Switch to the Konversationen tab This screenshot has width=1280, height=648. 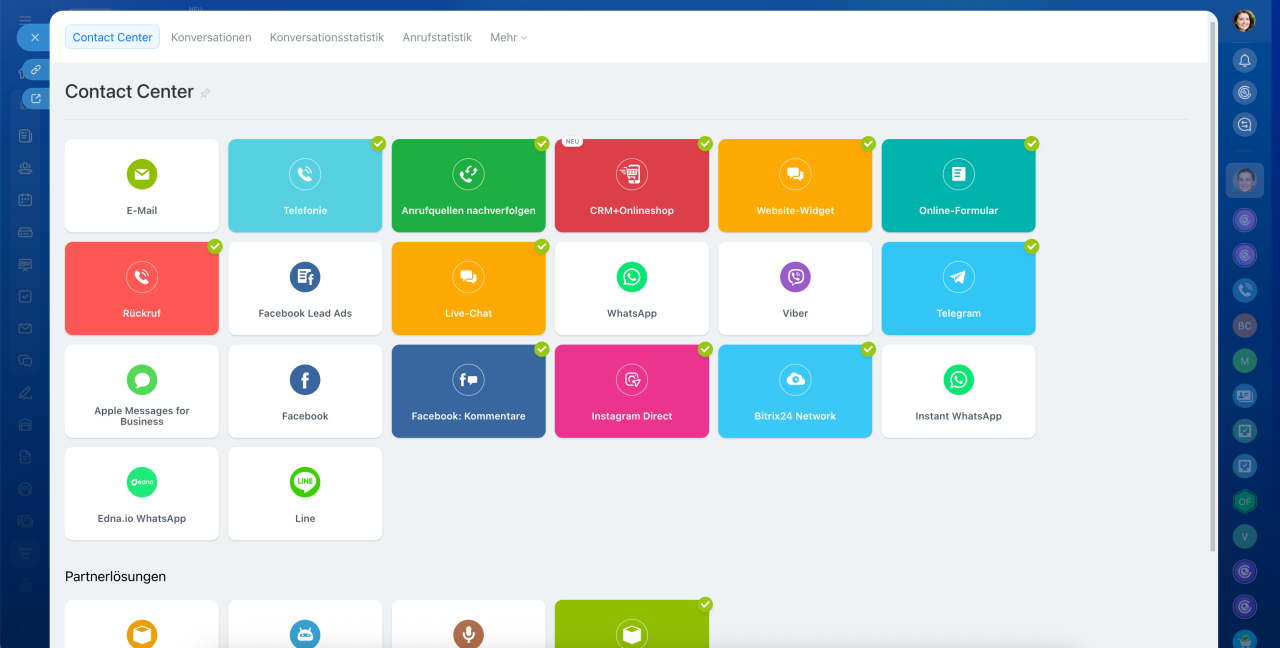click(211, 37)
